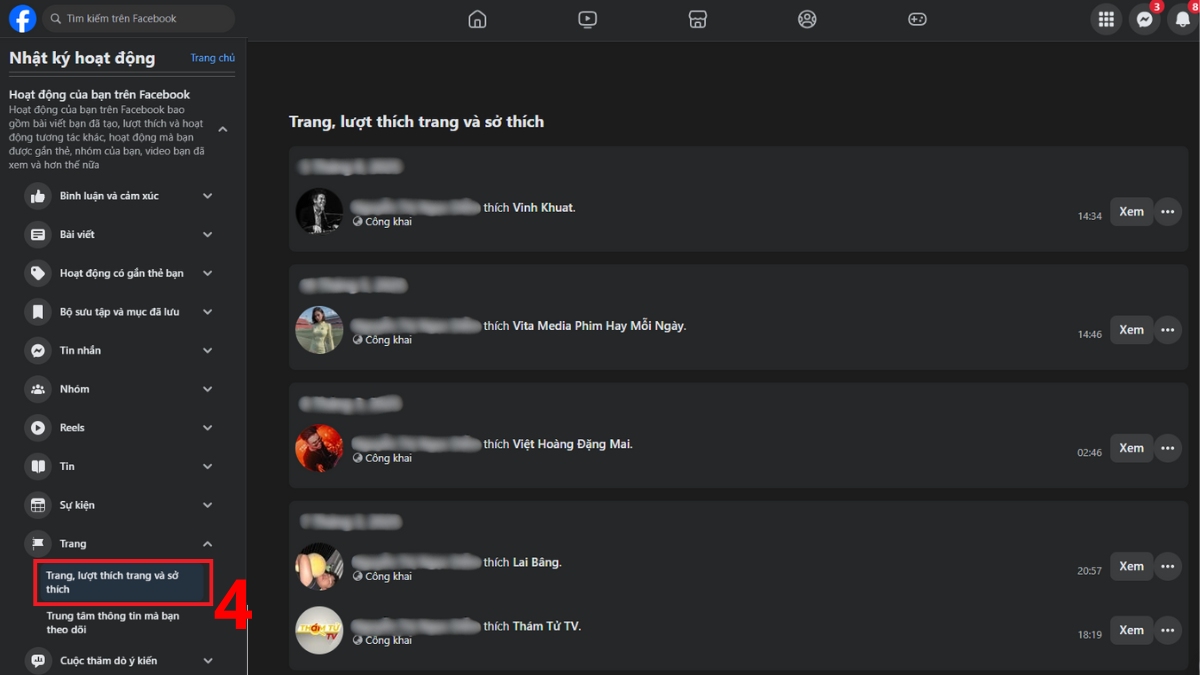Open the Messenger icon with badge
The width and height of the screenshot is (1200, 675).
tap(1144, 19)
